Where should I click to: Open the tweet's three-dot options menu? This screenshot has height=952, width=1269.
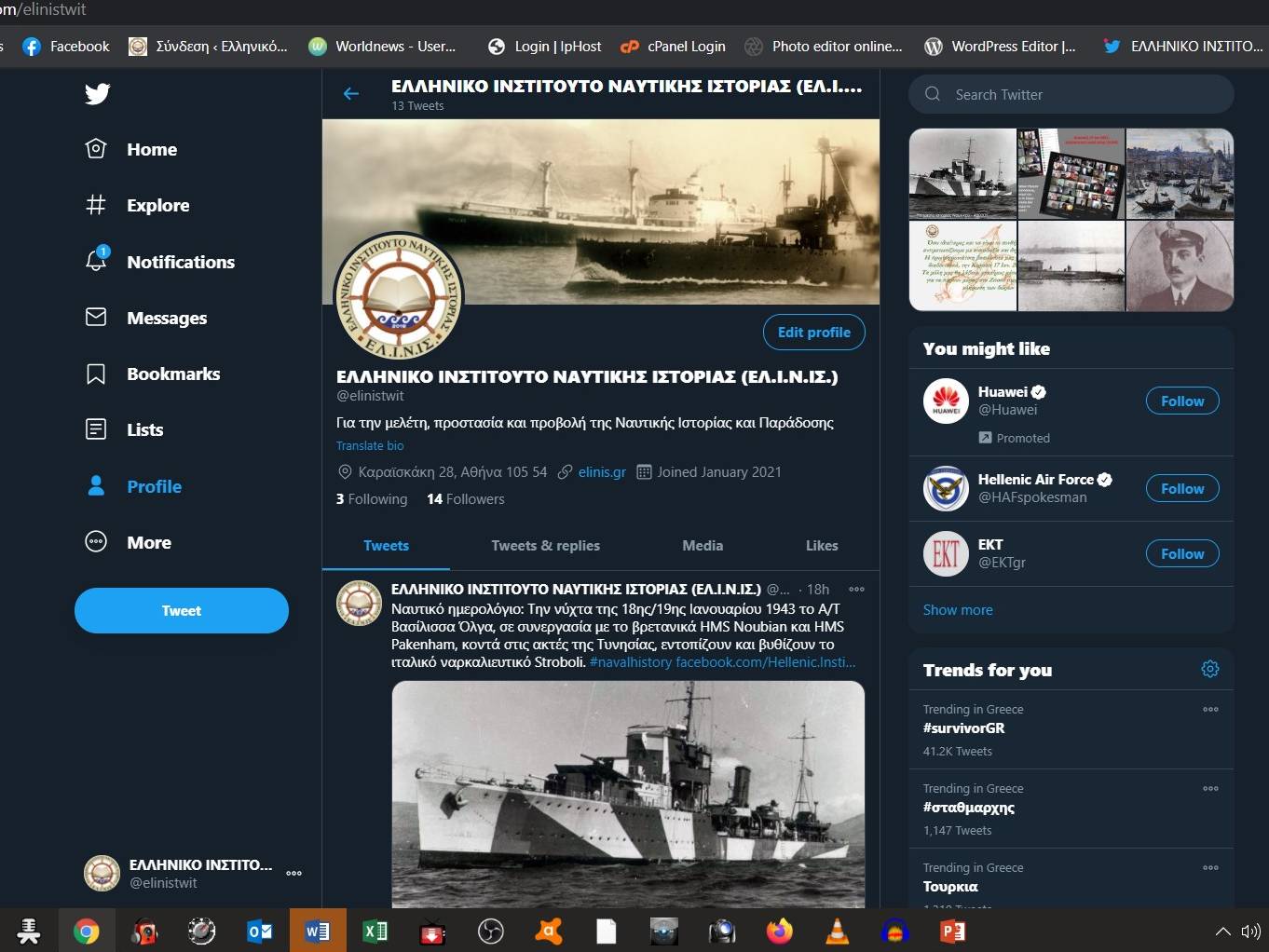[856, 589]
